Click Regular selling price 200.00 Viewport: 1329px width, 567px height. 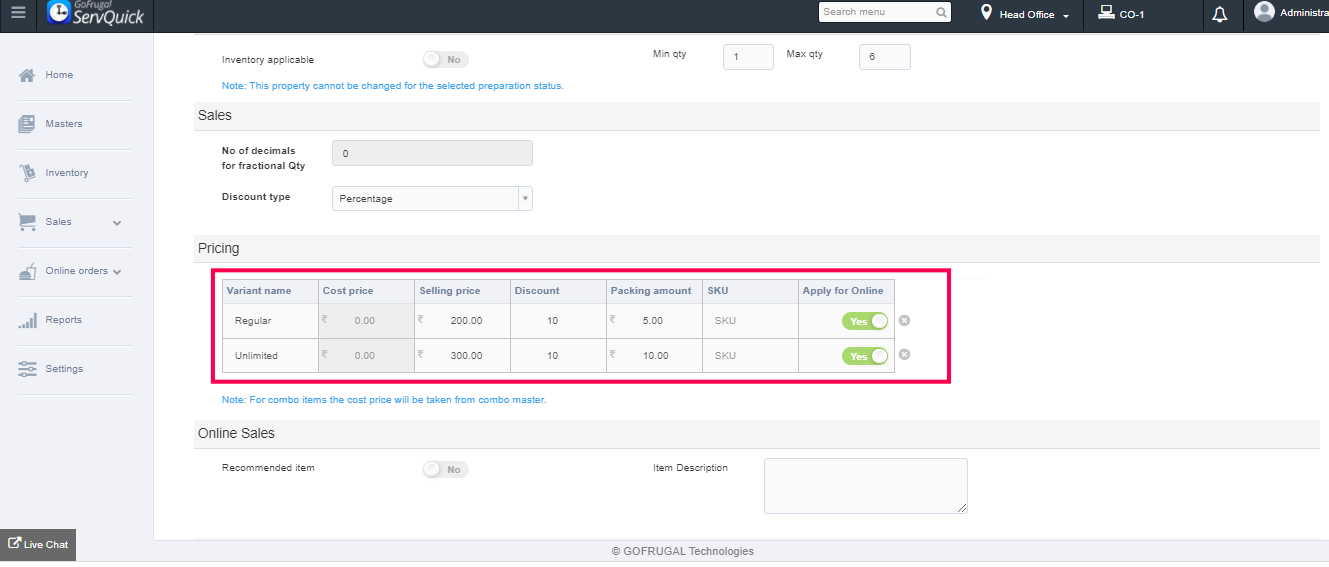point(462,321)
